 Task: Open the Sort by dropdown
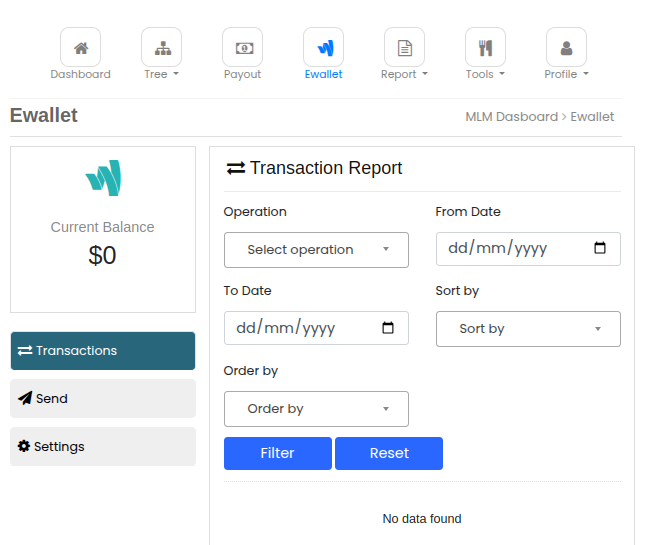pyautogui.click(x=528, y=329)
